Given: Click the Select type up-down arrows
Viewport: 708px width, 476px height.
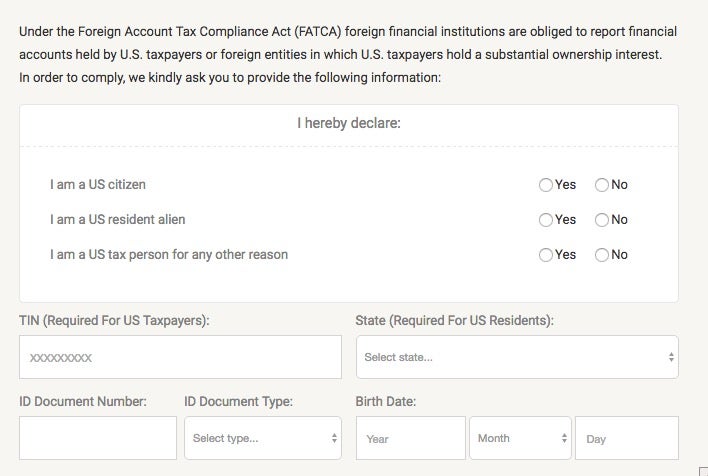Looking at the screenshot, I should coord(334,438).
